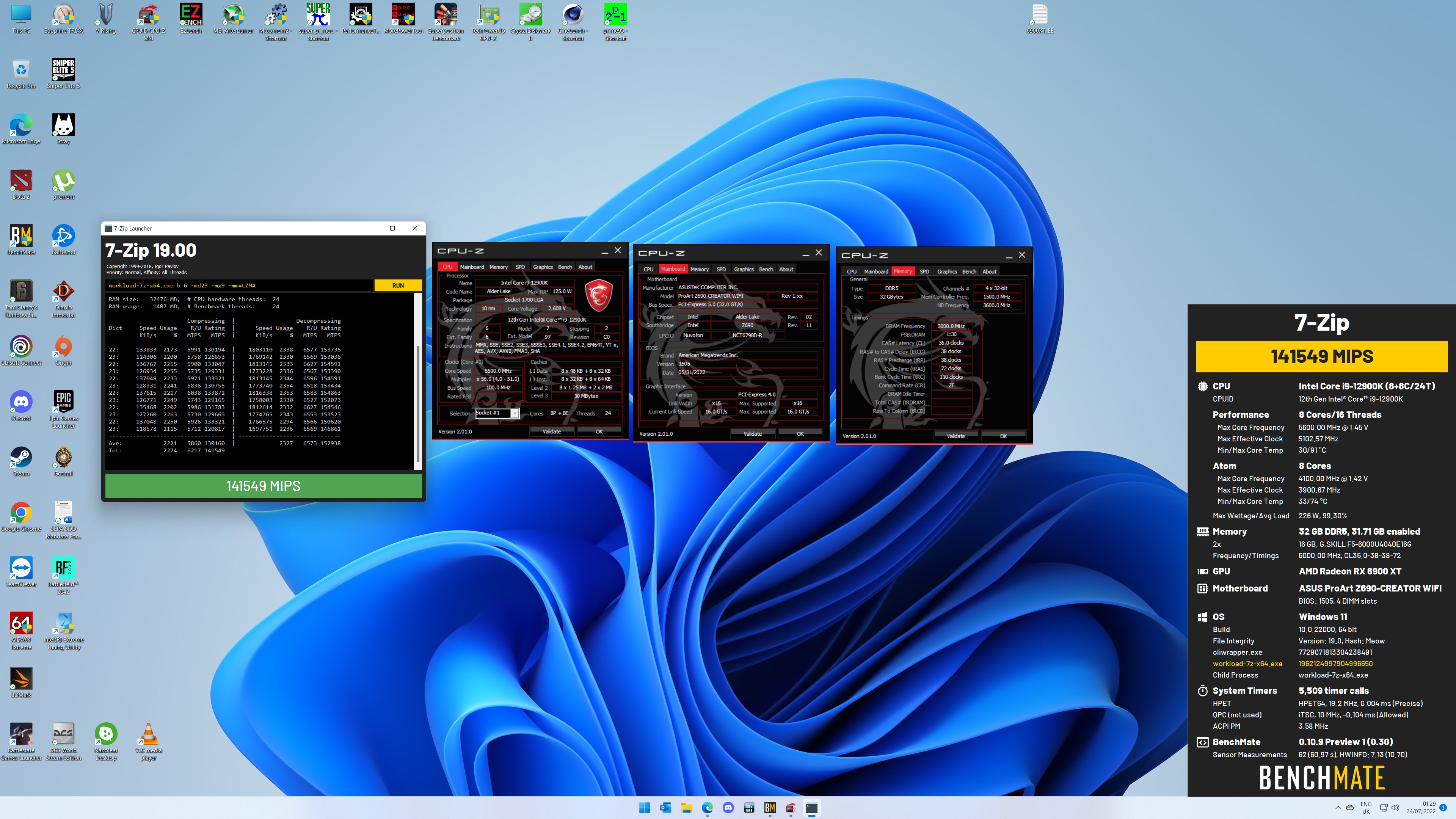Open the Superposition Benchmark icon
This screenshot has width=1456, height=819.
(446, 22)
